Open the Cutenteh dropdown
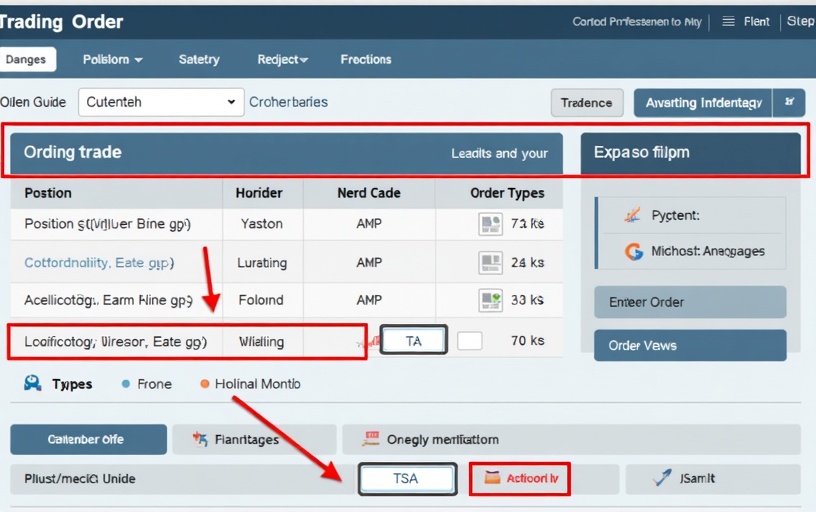Screen dimensions: 816x512 click(160, 102)
